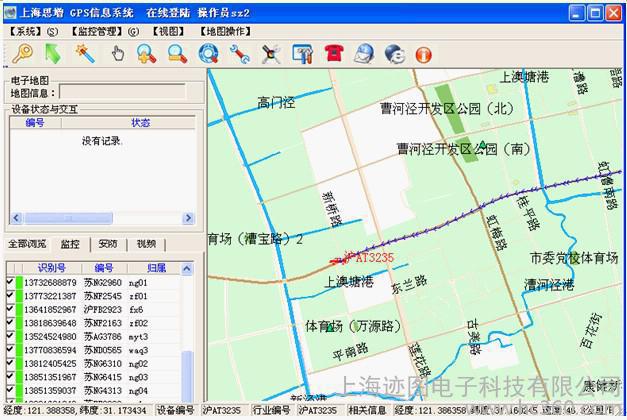
Task: Open the window-with-tools configuration icon
Action: tap(302, 54)
